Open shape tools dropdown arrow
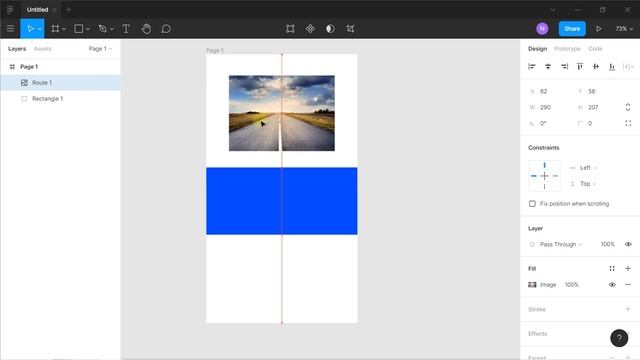 point(88,29)
